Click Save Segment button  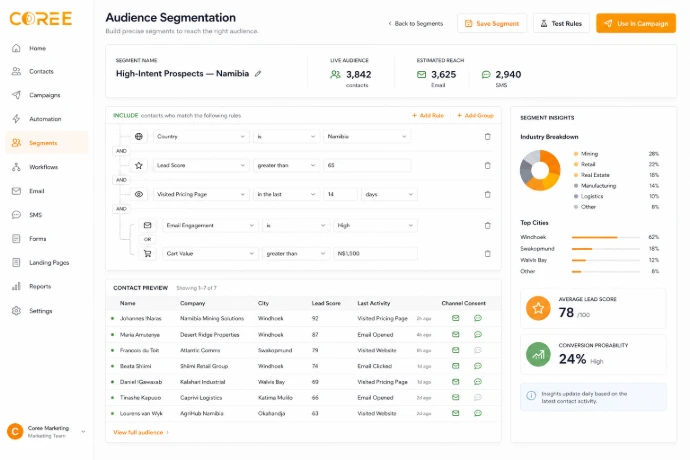click(492, 23)
